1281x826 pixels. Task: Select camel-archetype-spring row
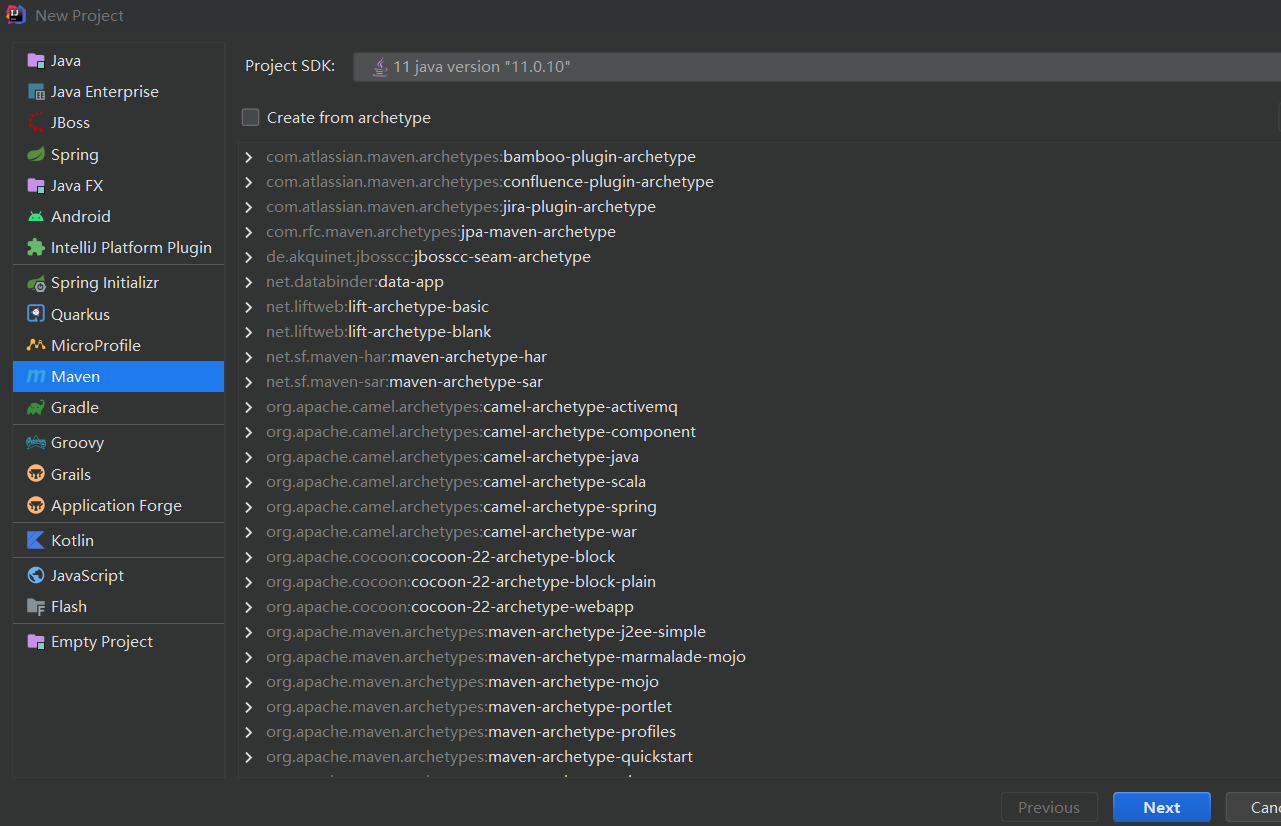point(759,507)
